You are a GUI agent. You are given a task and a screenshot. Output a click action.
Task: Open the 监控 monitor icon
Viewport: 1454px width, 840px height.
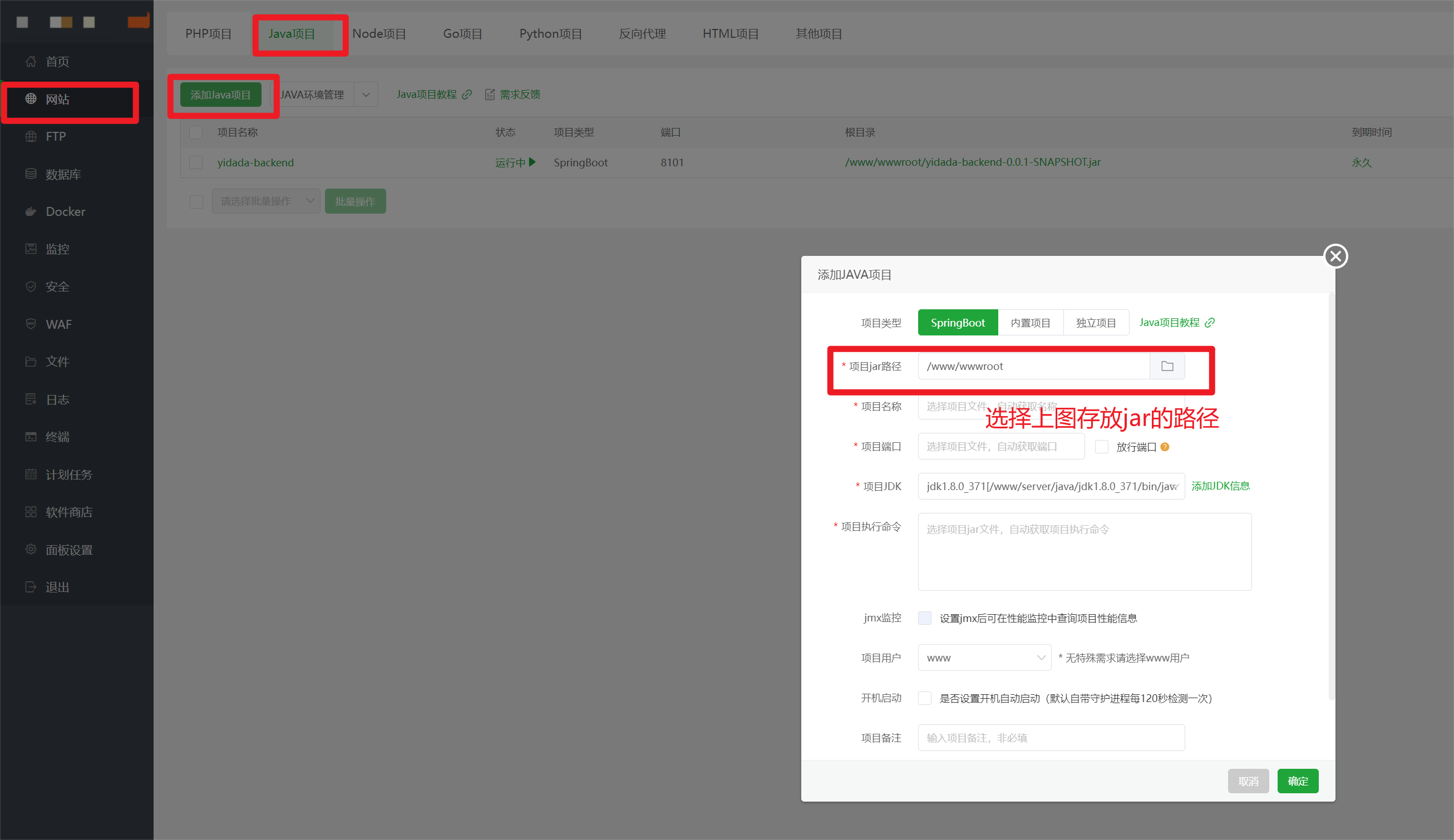point(31,249)
